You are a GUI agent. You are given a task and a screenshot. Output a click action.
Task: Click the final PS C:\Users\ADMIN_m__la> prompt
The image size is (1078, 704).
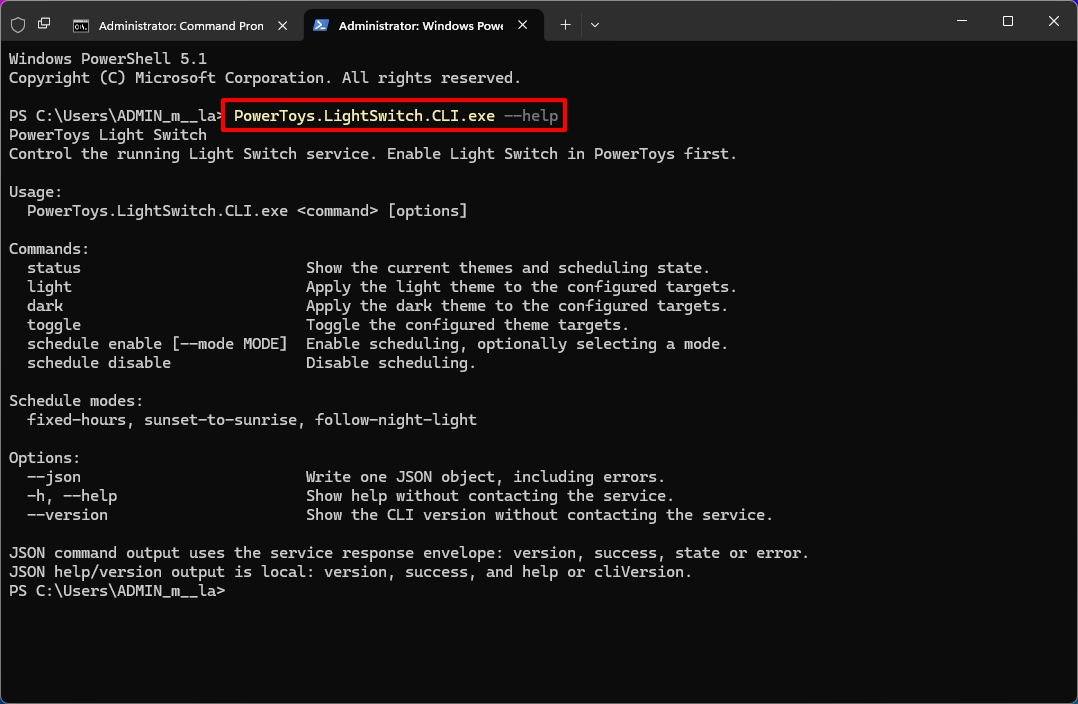tap(117, 591)
